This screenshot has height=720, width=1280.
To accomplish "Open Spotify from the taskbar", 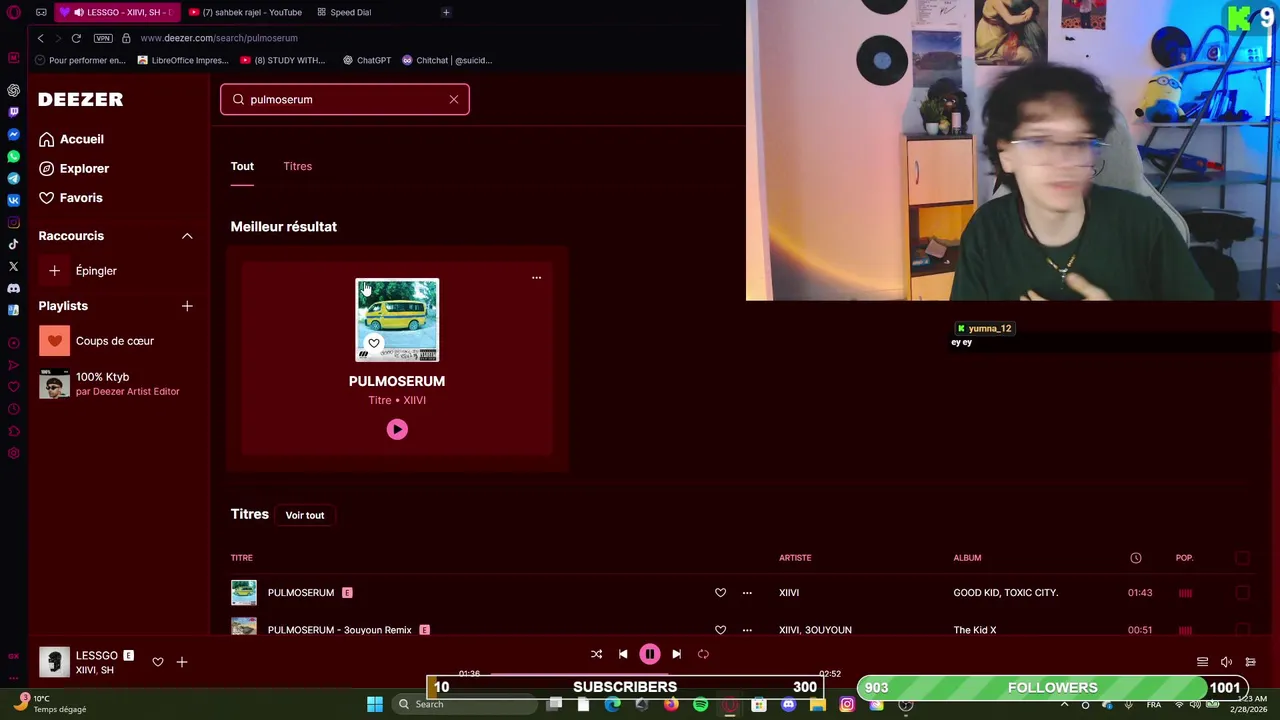I will pyautogui.click(x=700, y=704).
